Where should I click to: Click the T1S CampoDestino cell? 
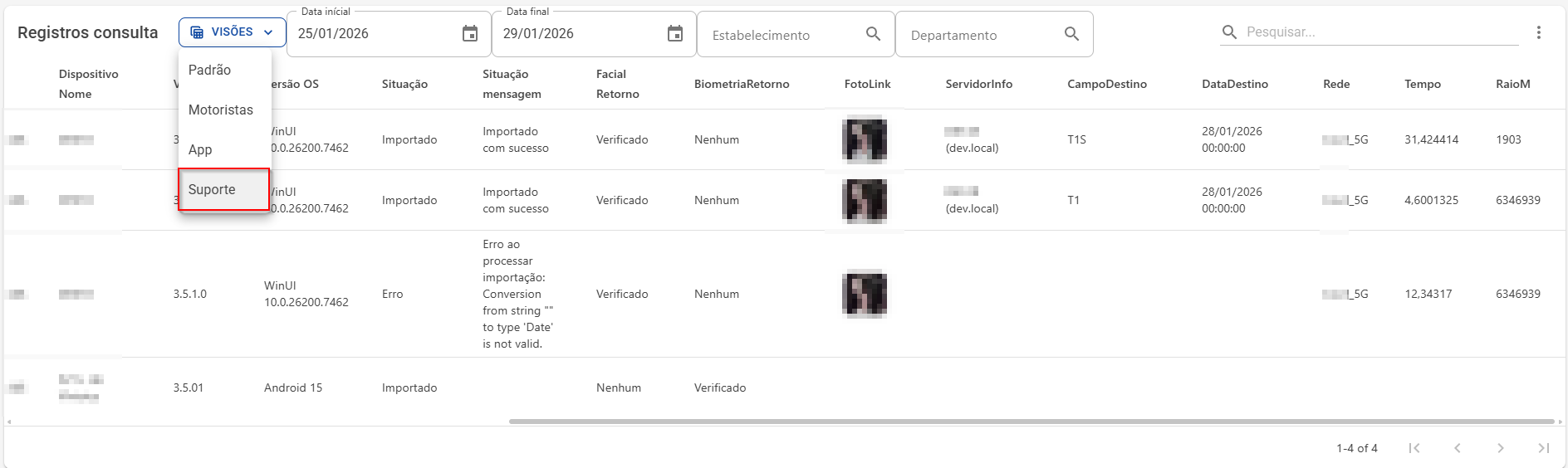coord(1076,139)
